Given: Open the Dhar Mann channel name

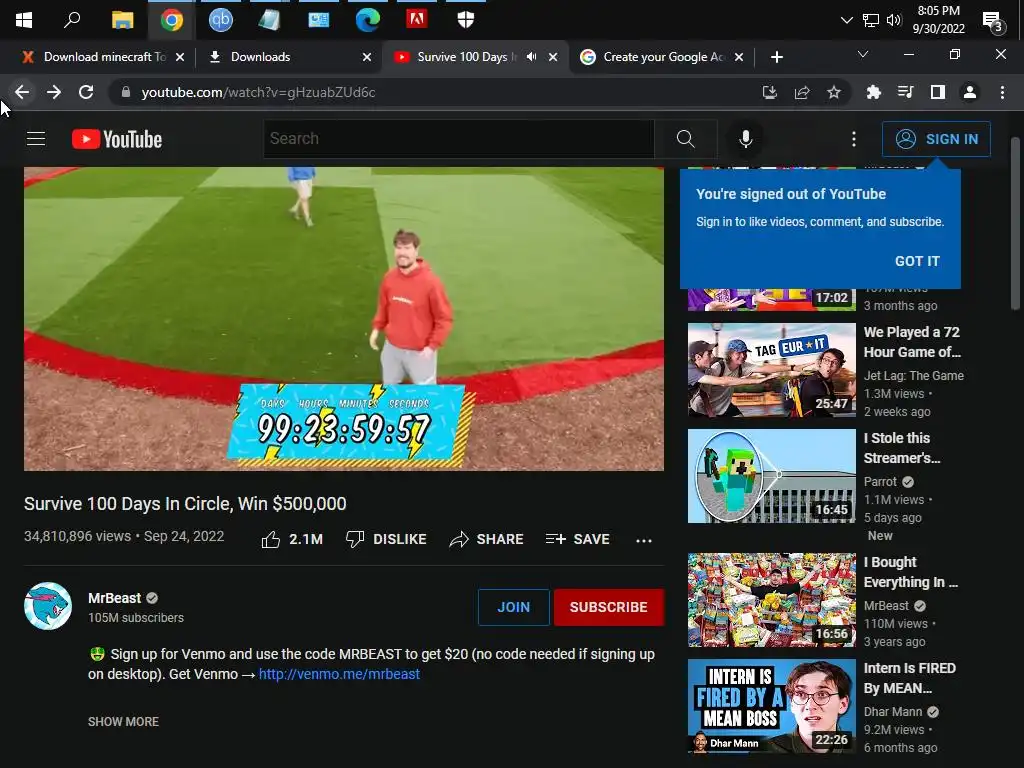Looking at the screenshot, I should [893, 712].
